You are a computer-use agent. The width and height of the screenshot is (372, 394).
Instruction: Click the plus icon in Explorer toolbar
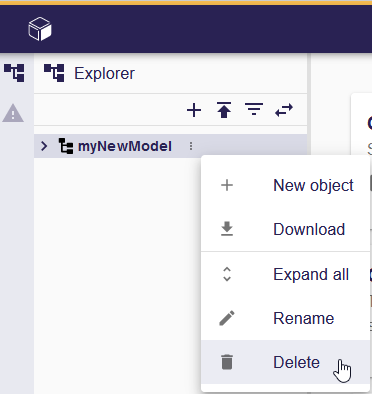click(194, 110)
